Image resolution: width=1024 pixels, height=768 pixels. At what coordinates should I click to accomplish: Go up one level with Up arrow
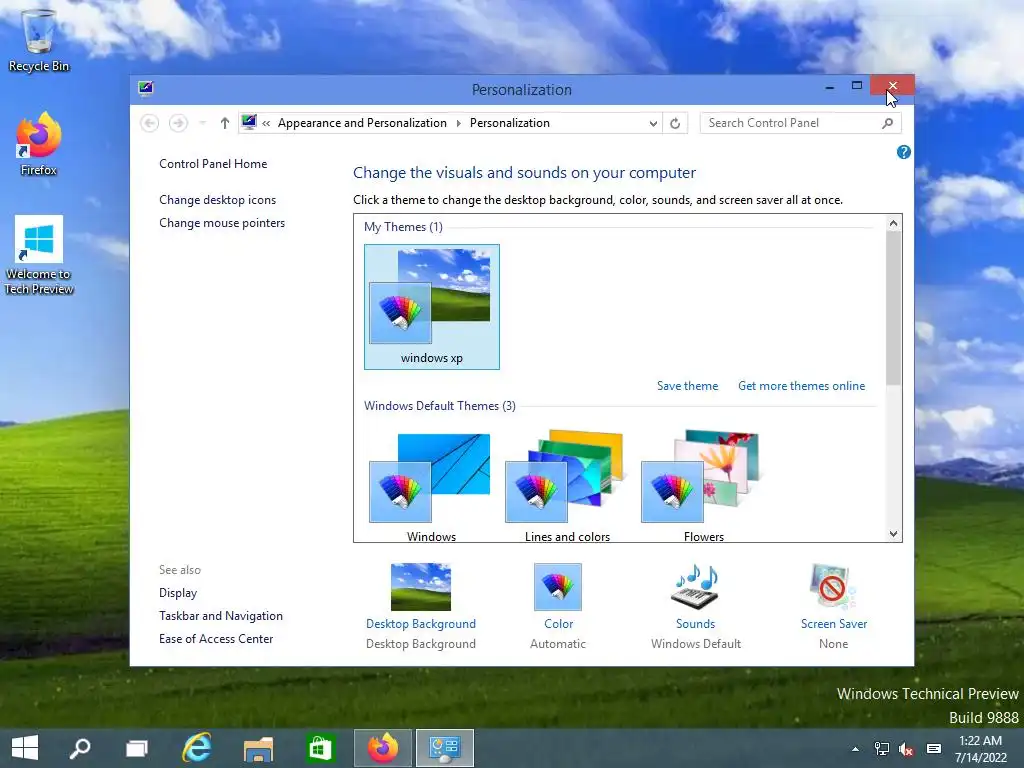pyautogui.click(x=225, y=123)
